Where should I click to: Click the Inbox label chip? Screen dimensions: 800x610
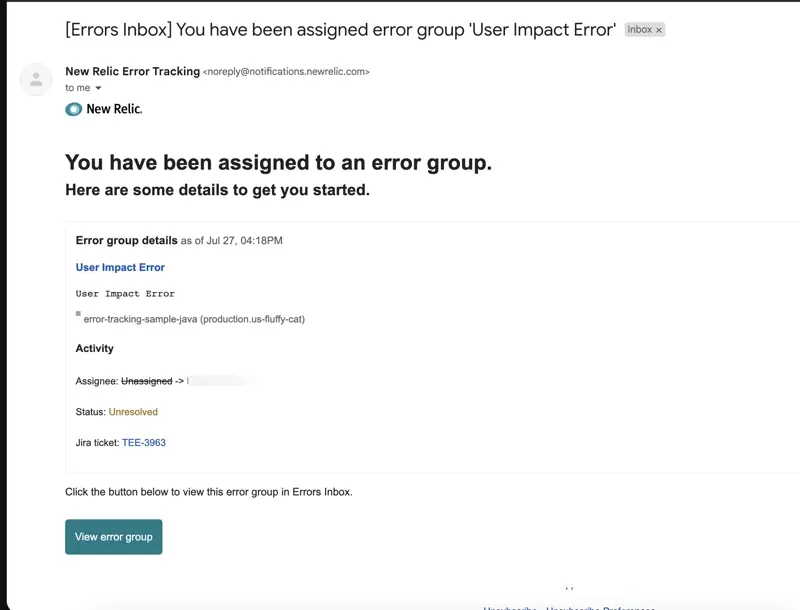(639, 30)
